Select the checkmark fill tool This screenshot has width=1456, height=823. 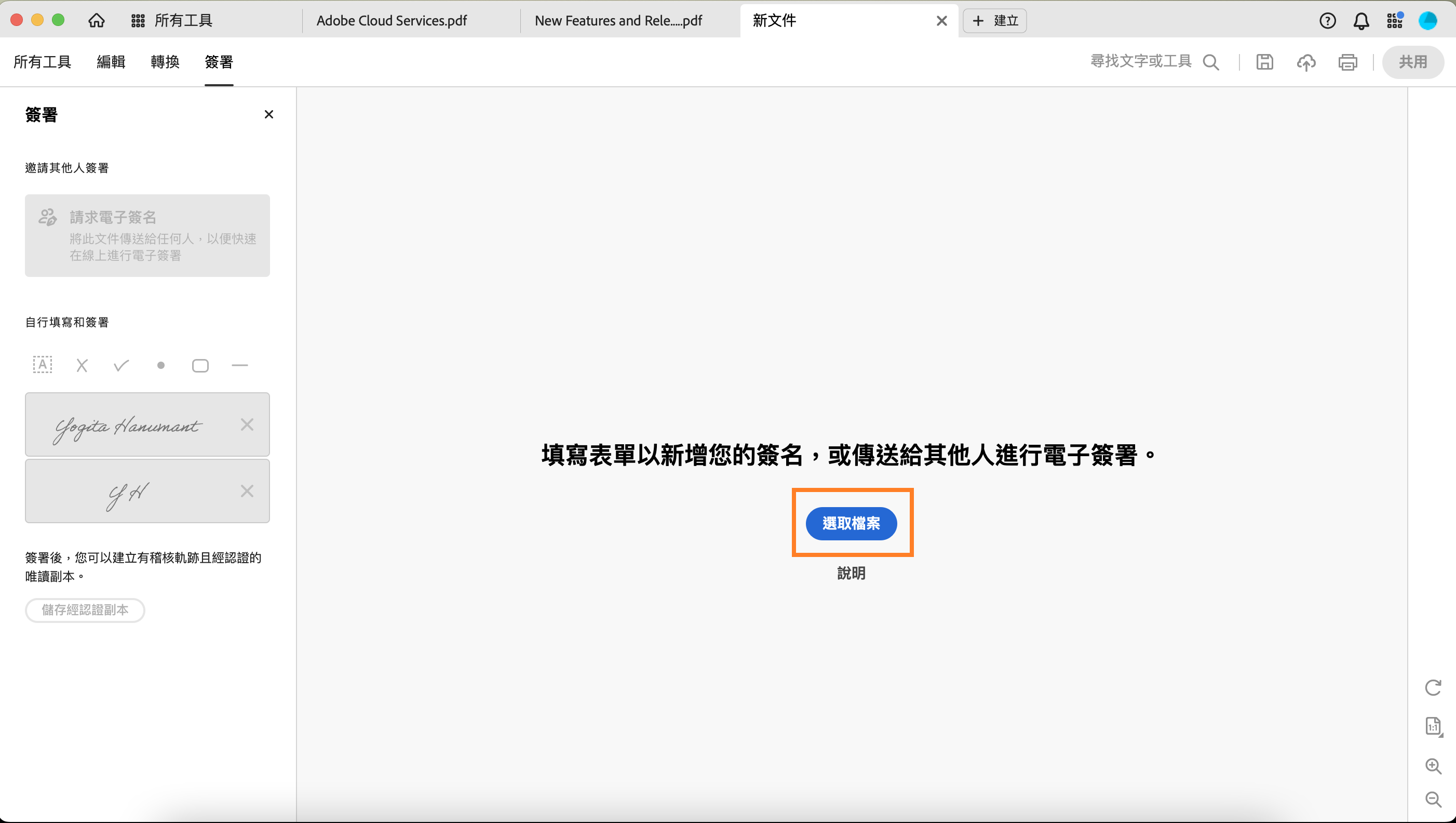[121, 365]
